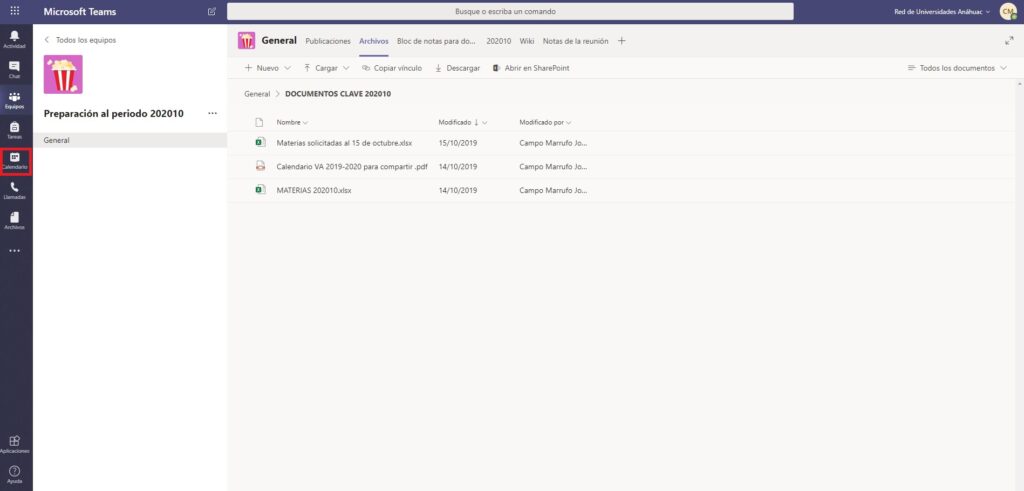1024x491 pixels.
Task: Open Llamadas phone icon
Action: pyautogui.click(x=15, y=189)
